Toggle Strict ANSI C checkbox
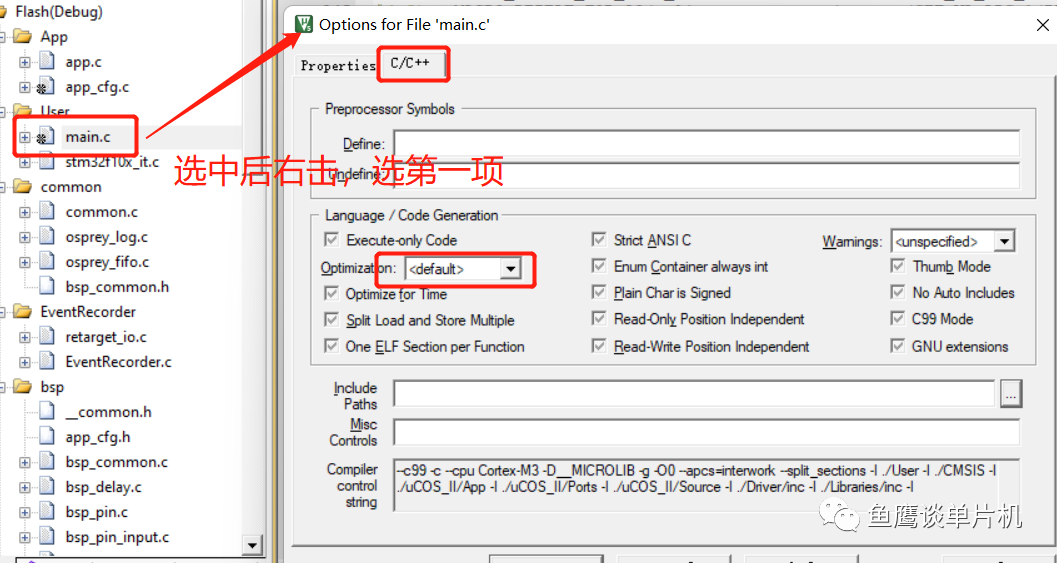Screen dimensions: 1057x563 [x=599, y=239]
